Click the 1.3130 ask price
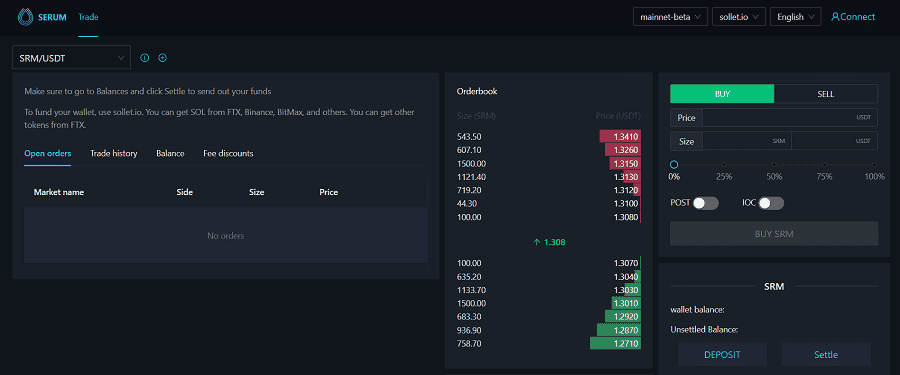 point(625,177)
